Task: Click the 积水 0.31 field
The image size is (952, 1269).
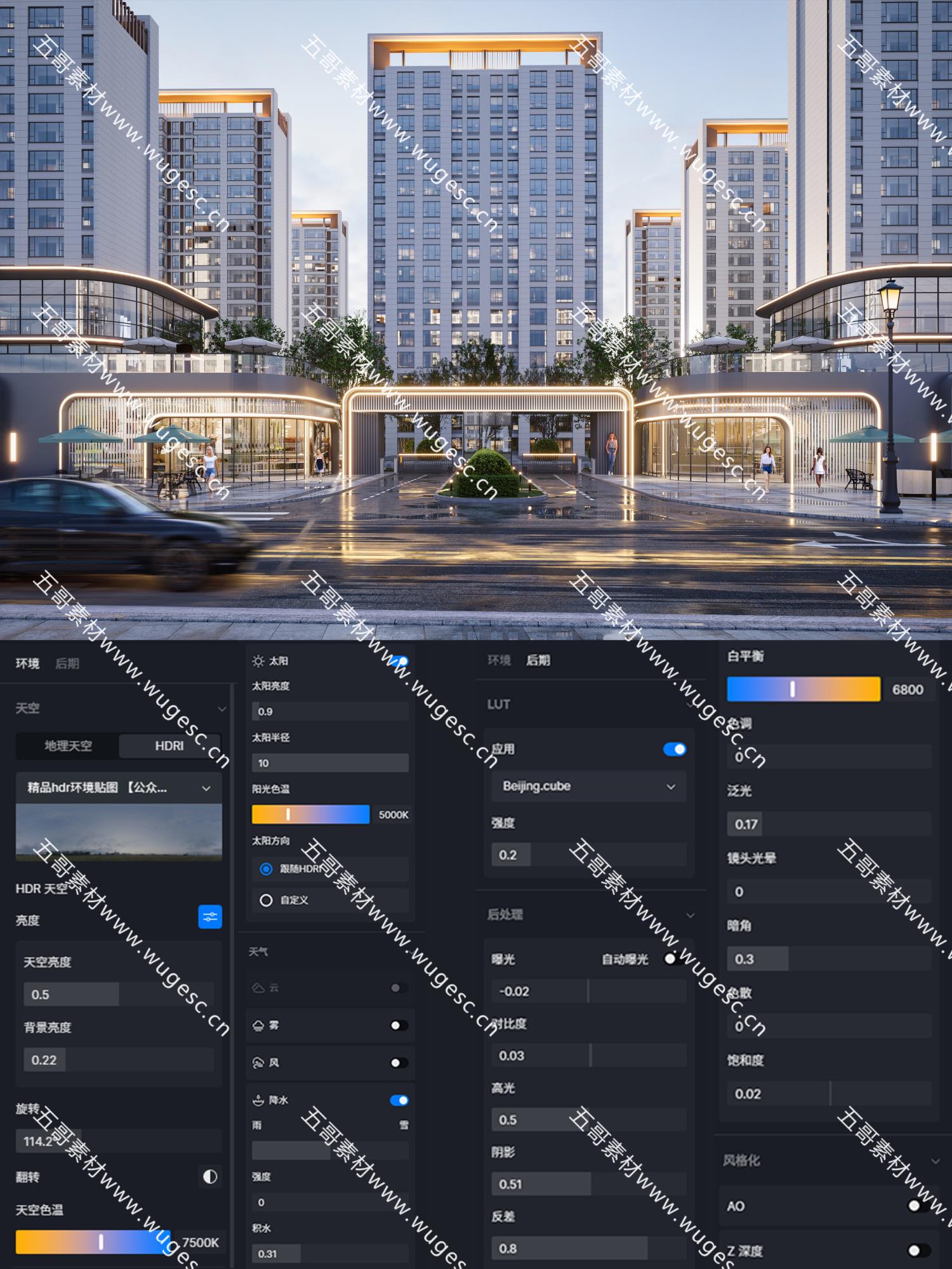Action: click(x=330, y=1254)
